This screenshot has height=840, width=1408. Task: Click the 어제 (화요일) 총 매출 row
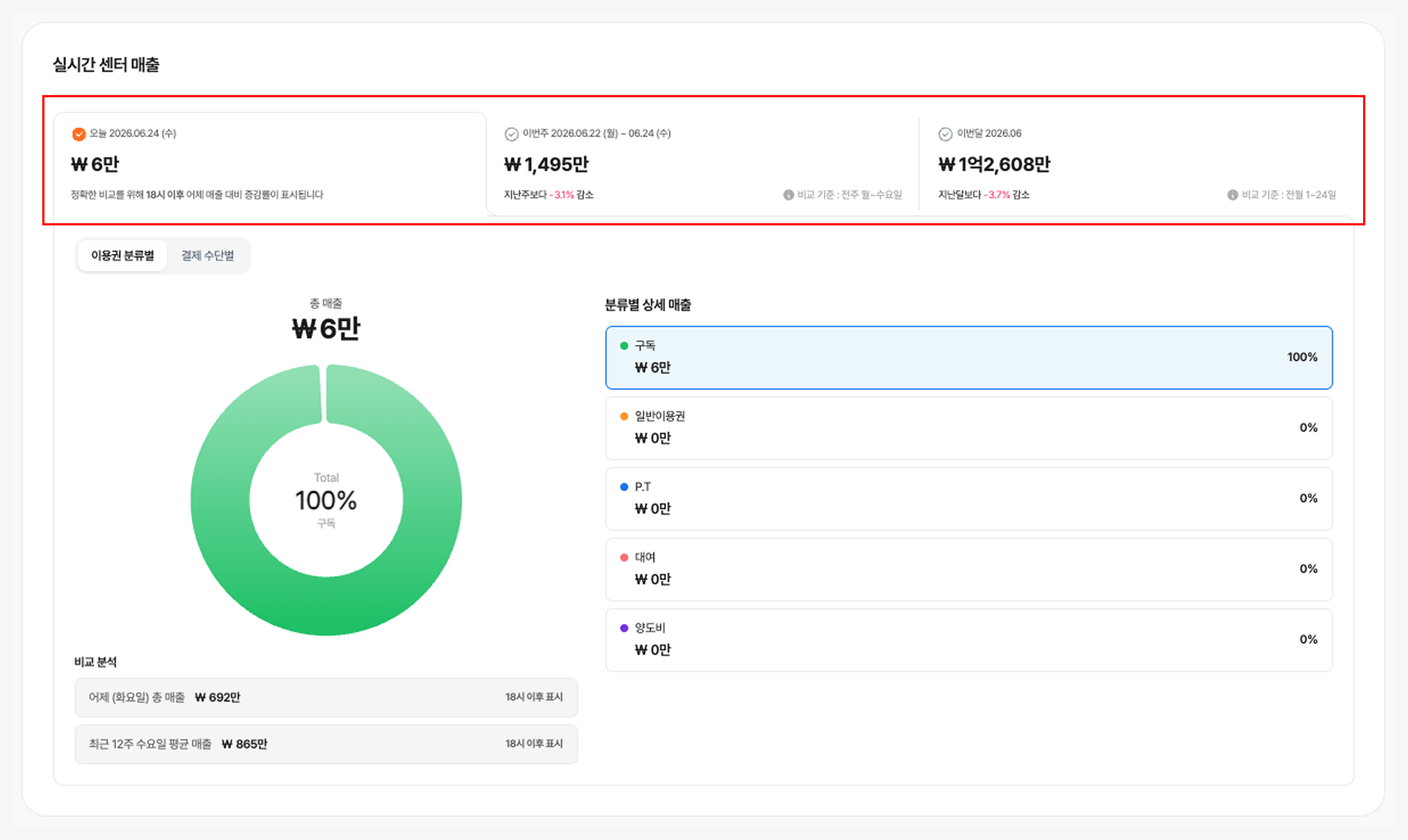(x=326, y=697)
